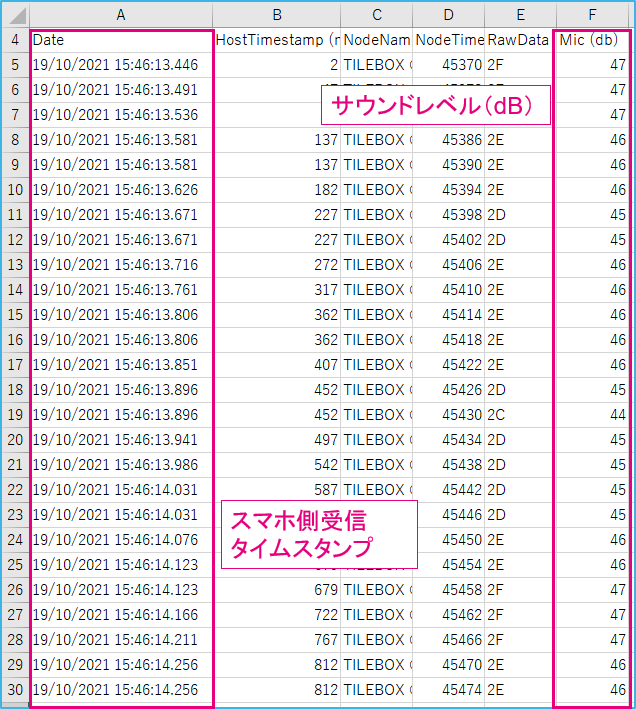Select column F header

592,15
